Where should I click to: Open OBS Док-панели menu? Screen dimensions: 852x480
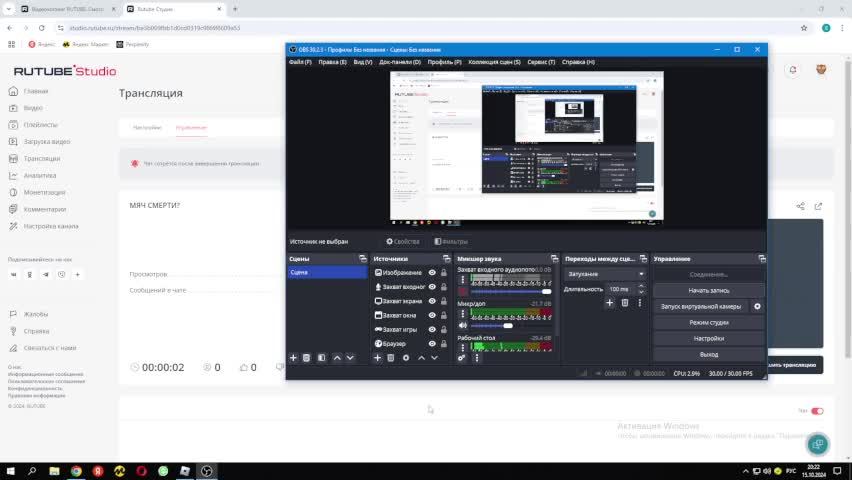400,62
